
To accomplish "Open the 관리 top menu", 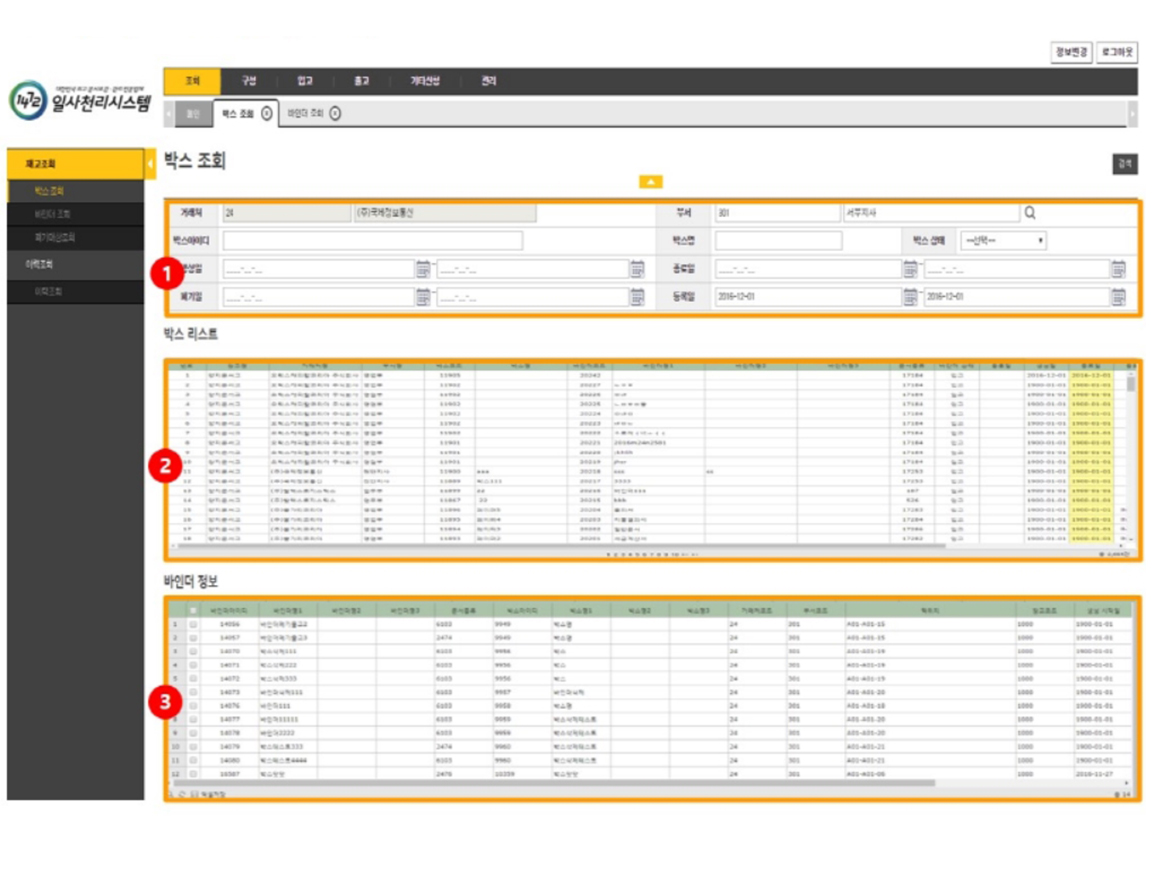I will [489, 81].
